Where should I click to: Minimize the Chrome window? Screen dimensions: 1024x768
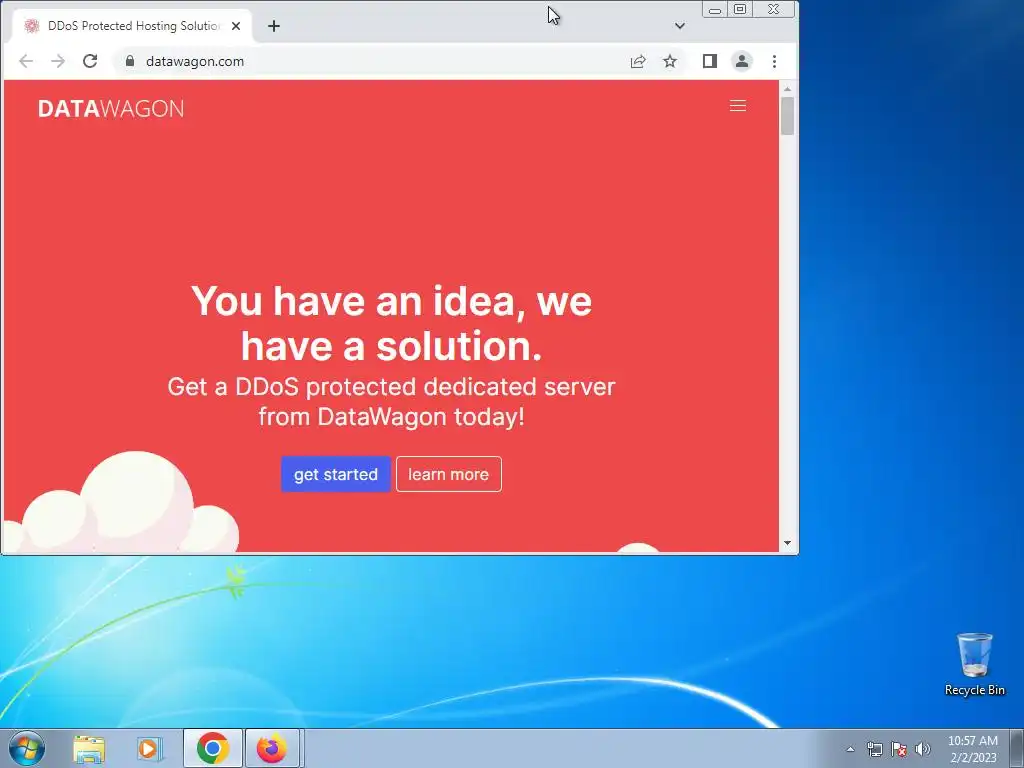(715, 10)
